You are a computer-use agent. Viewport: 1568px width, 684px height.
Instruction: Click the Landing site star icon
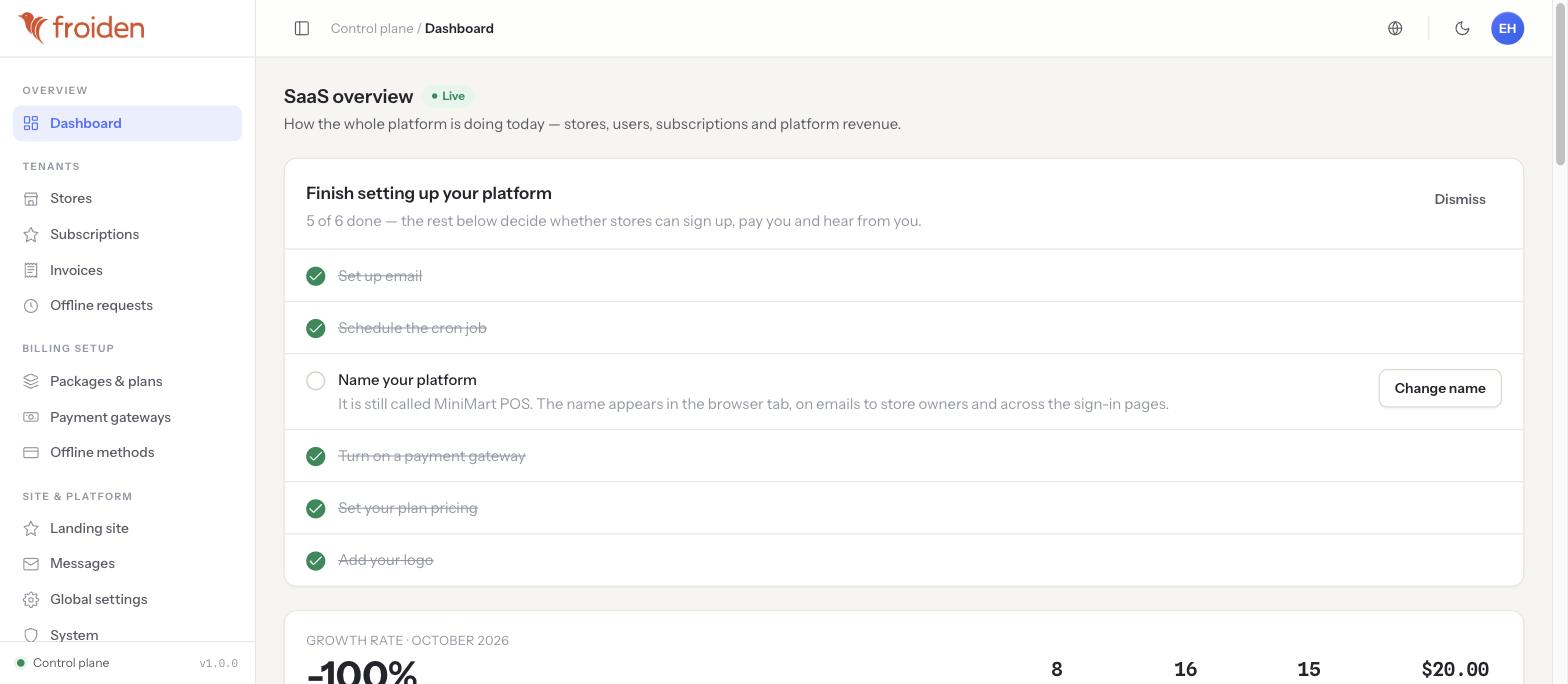[31, 528]
